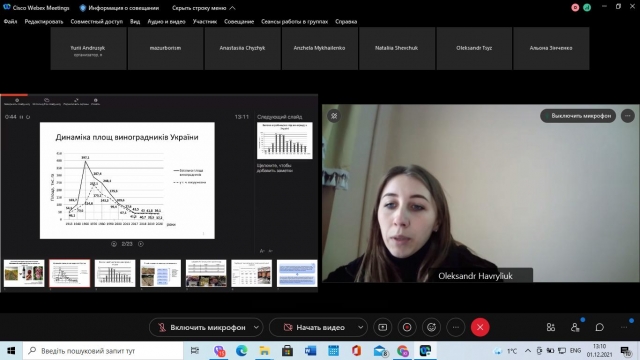This screenshot has height=360, width=640.
Task: Select Nataliia Shevchuk participant tile
Action: (x=397, y=49)
